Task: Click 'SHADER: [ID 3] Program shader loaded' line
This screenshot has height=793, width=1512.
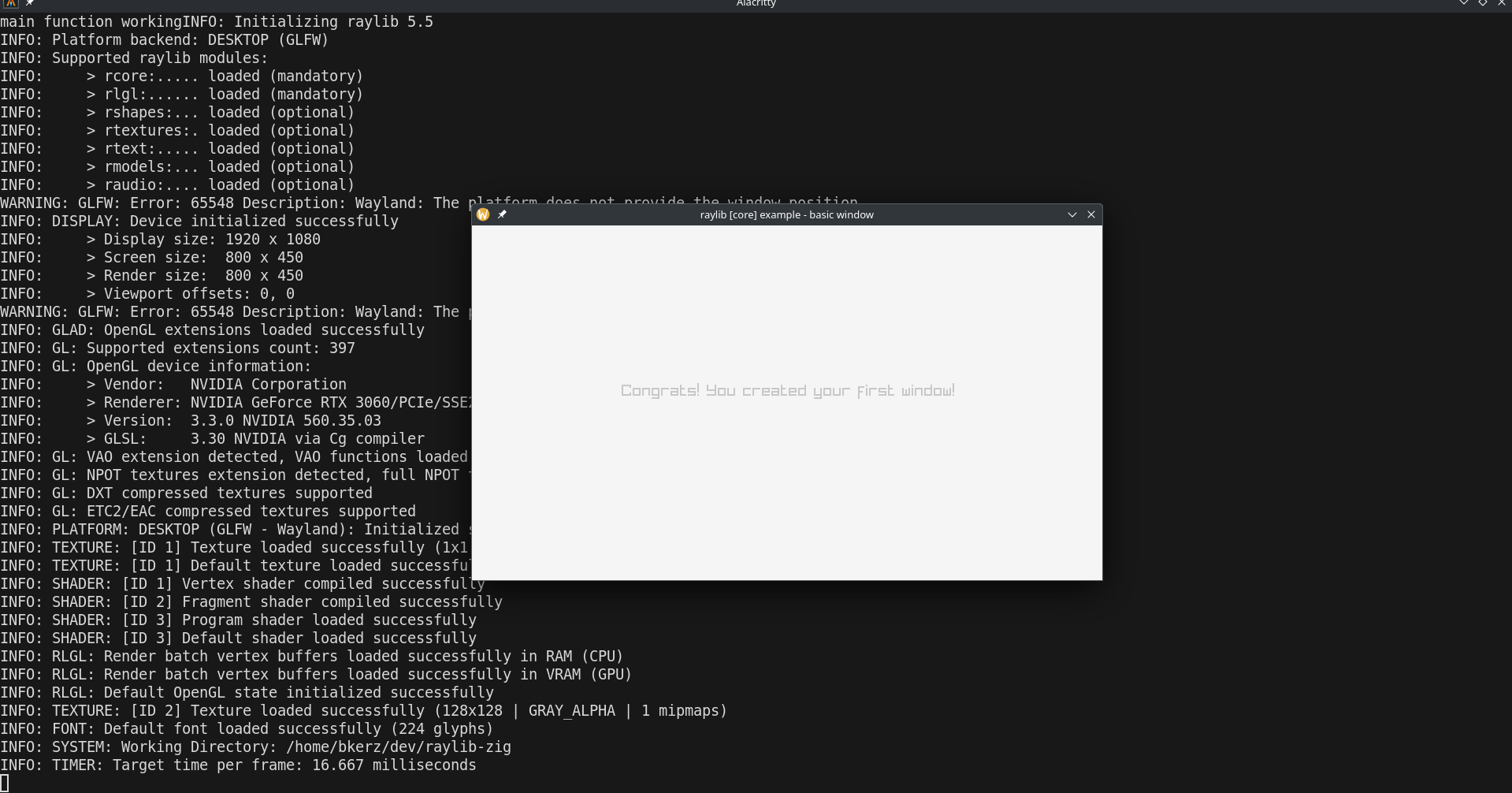Action: coord(238,620)
